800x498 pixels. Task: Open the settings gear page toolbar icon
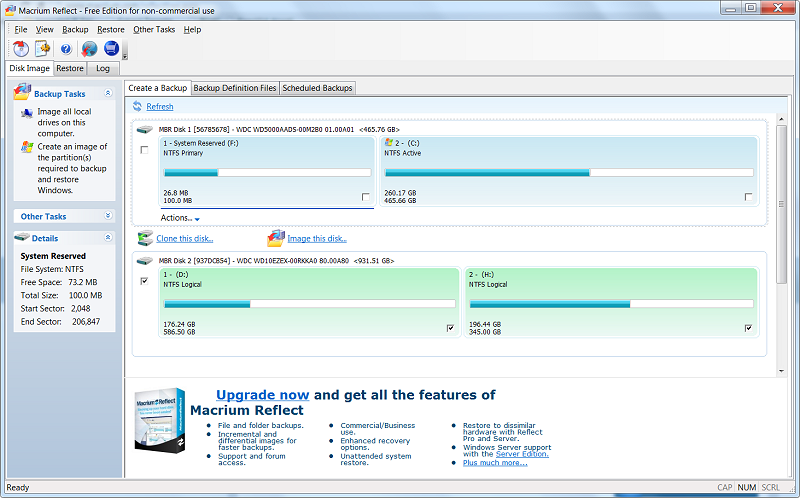tap(43, 48)
